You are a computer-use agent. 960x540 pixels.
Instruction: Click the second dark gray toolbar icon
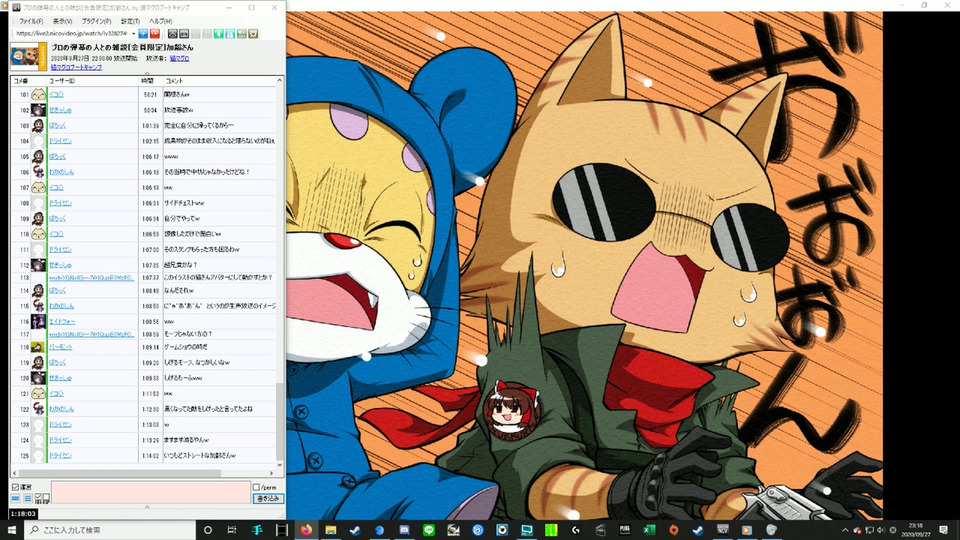[184, 34]
